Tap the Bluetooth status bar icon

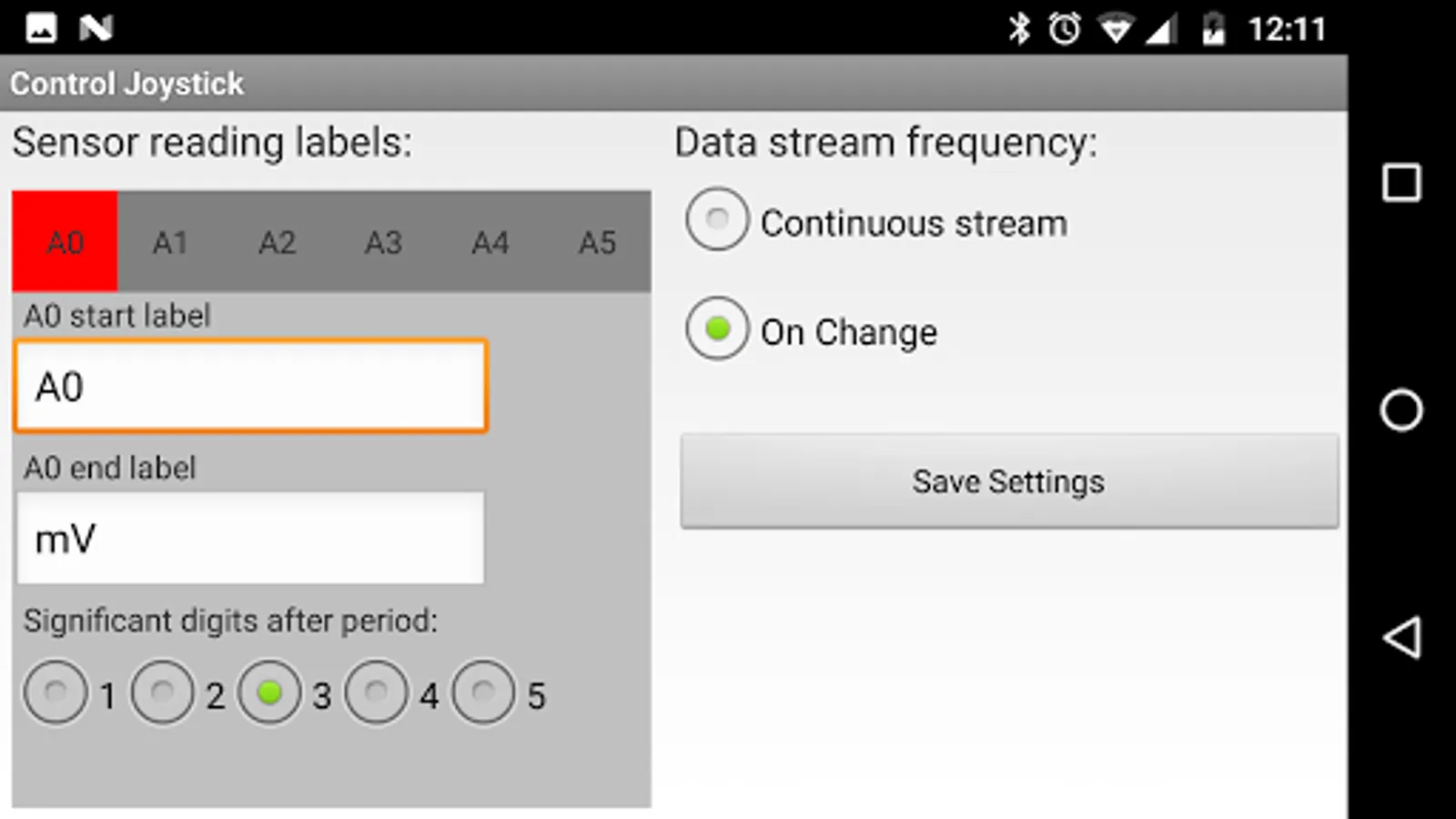pos(1019,29)
